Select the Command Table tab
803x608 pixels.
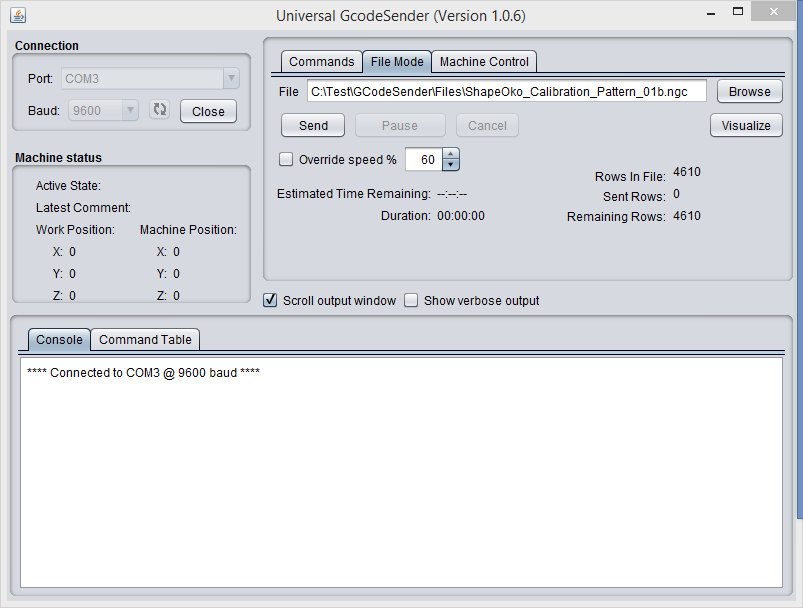(145, 340)
